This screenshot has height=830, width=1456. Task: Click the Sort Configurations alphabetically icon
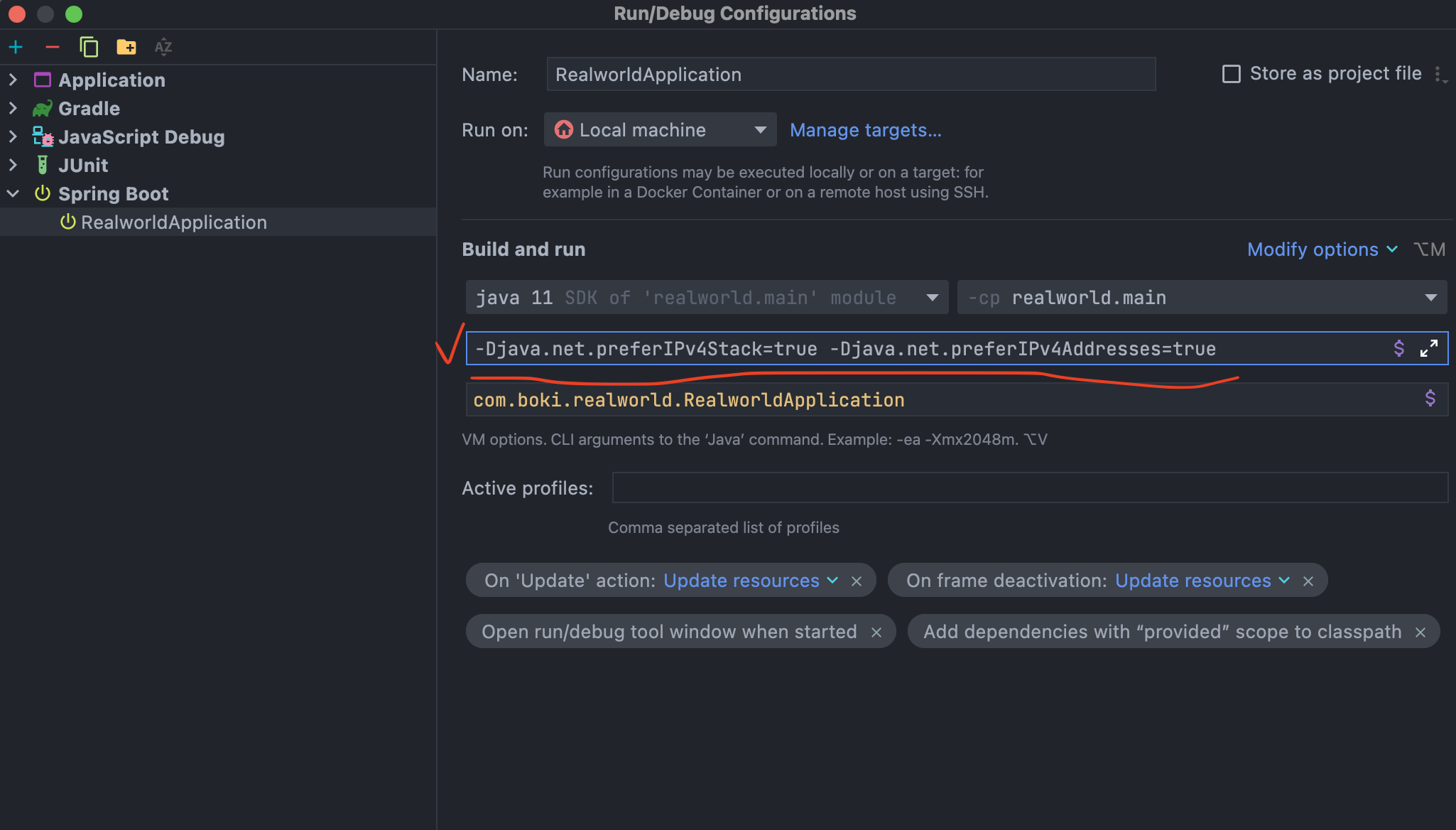(163, 48)
